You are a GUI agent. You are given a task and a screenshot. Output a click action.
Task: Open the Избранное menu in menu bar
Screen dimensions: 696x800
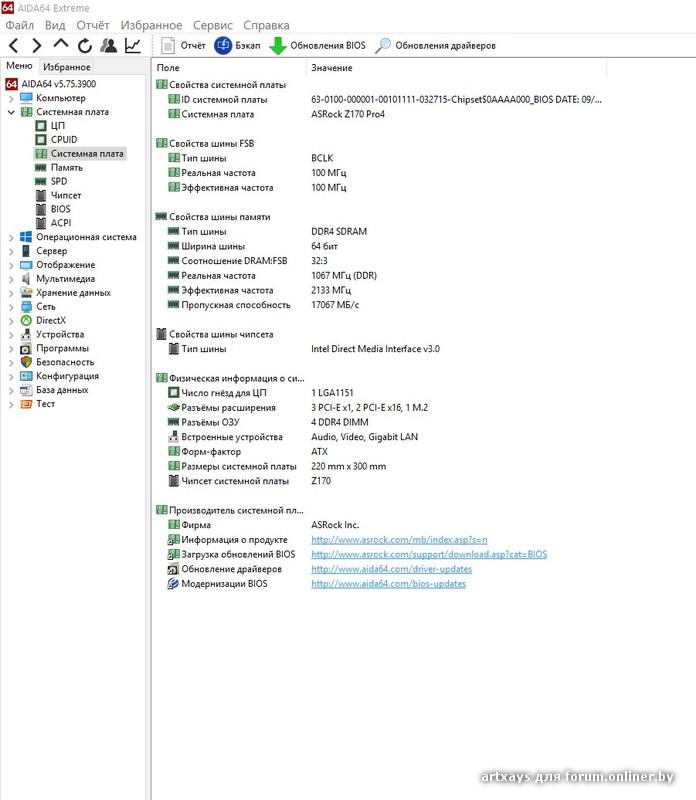[151, 25]
